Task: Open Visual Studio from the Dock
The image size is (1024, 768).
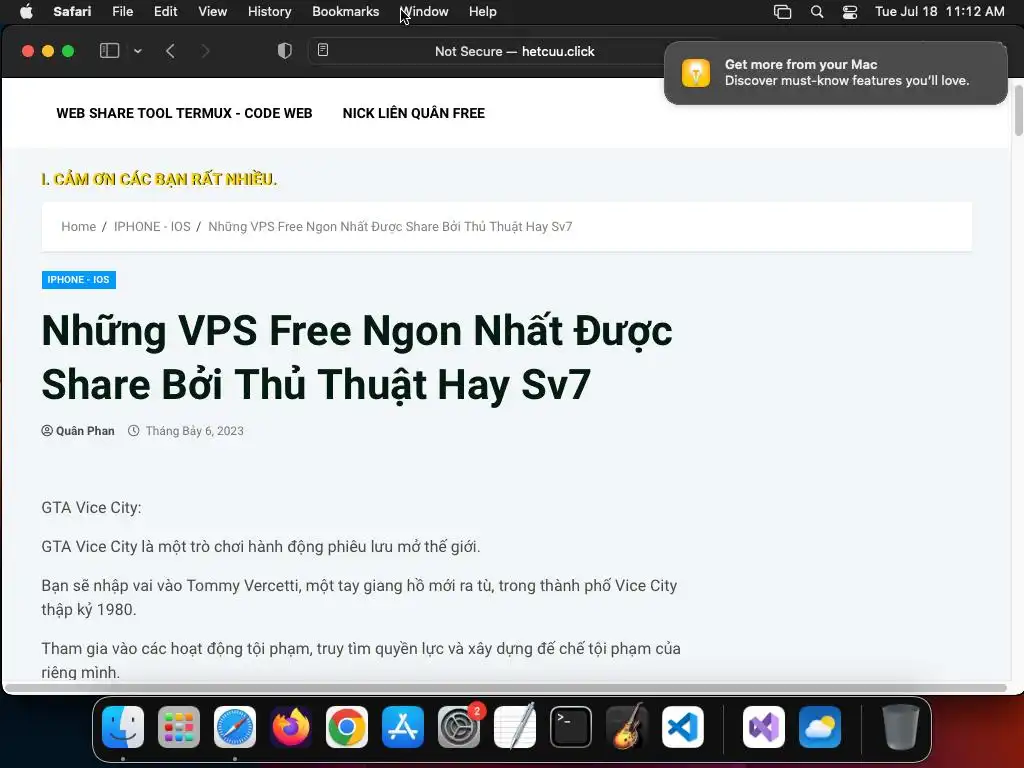Action: (764, 727)
